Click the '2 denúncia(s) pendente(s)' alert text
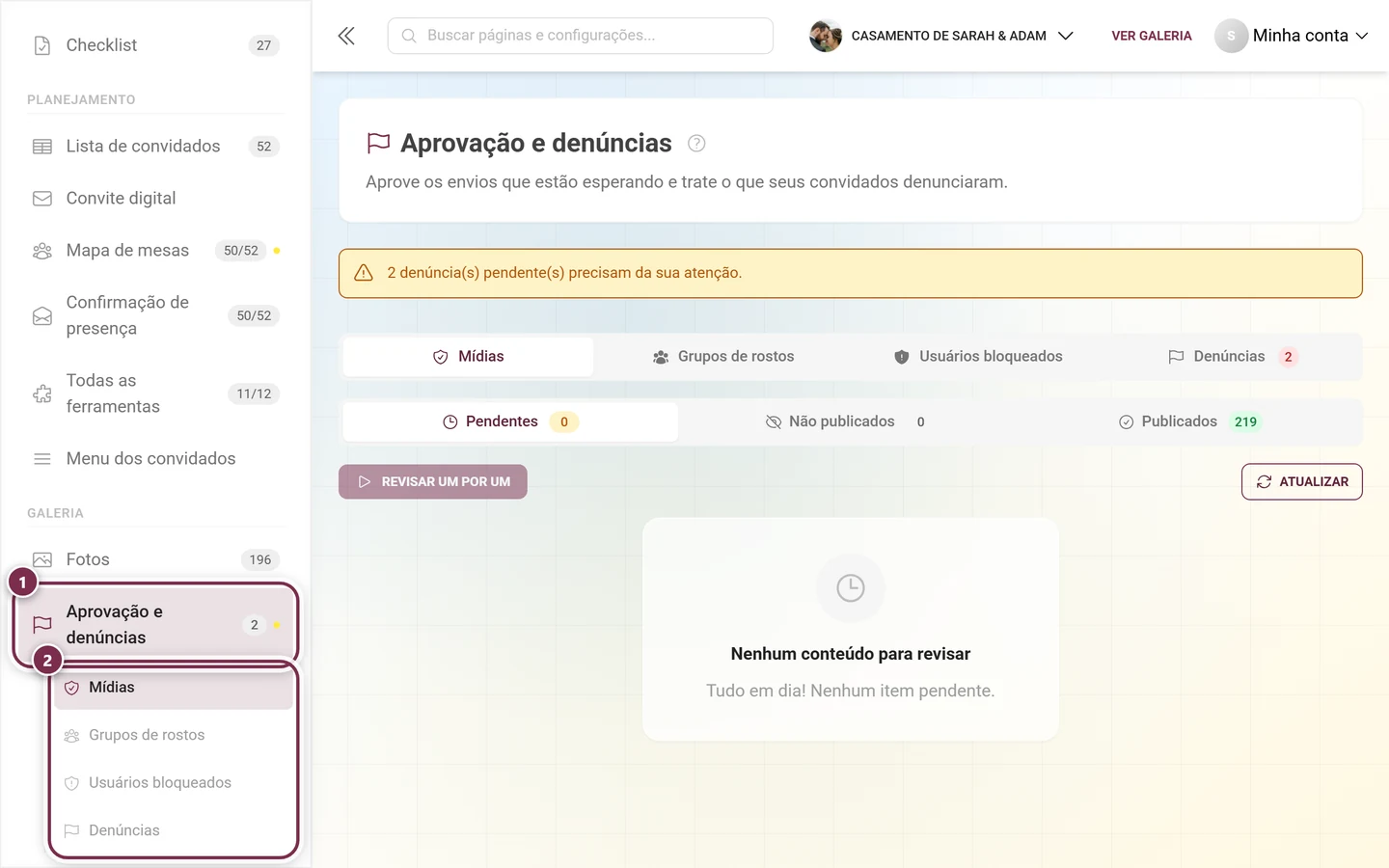Viewport: 1389px width, 868px height. pyautogui.click(x=564, y=273)
